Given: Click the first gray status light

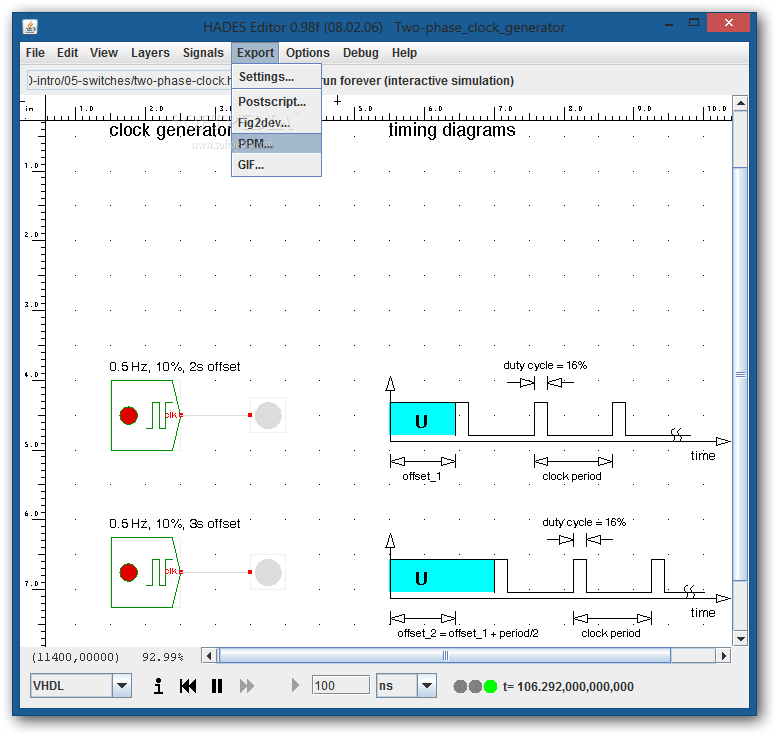Looking at the screenshot, I should [x=460, y=686].
